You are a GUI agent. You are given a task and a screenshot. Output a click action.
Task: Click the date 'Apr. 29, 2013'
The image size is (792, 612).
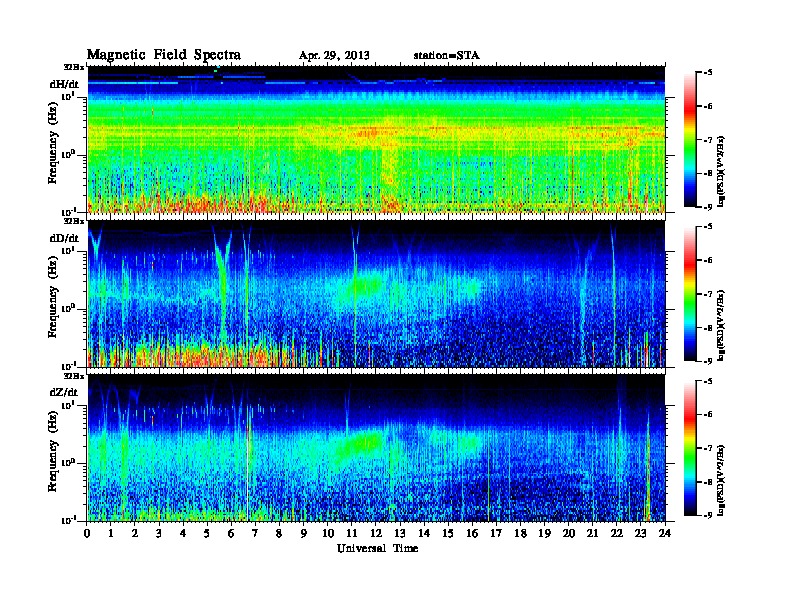coord(334,56)
